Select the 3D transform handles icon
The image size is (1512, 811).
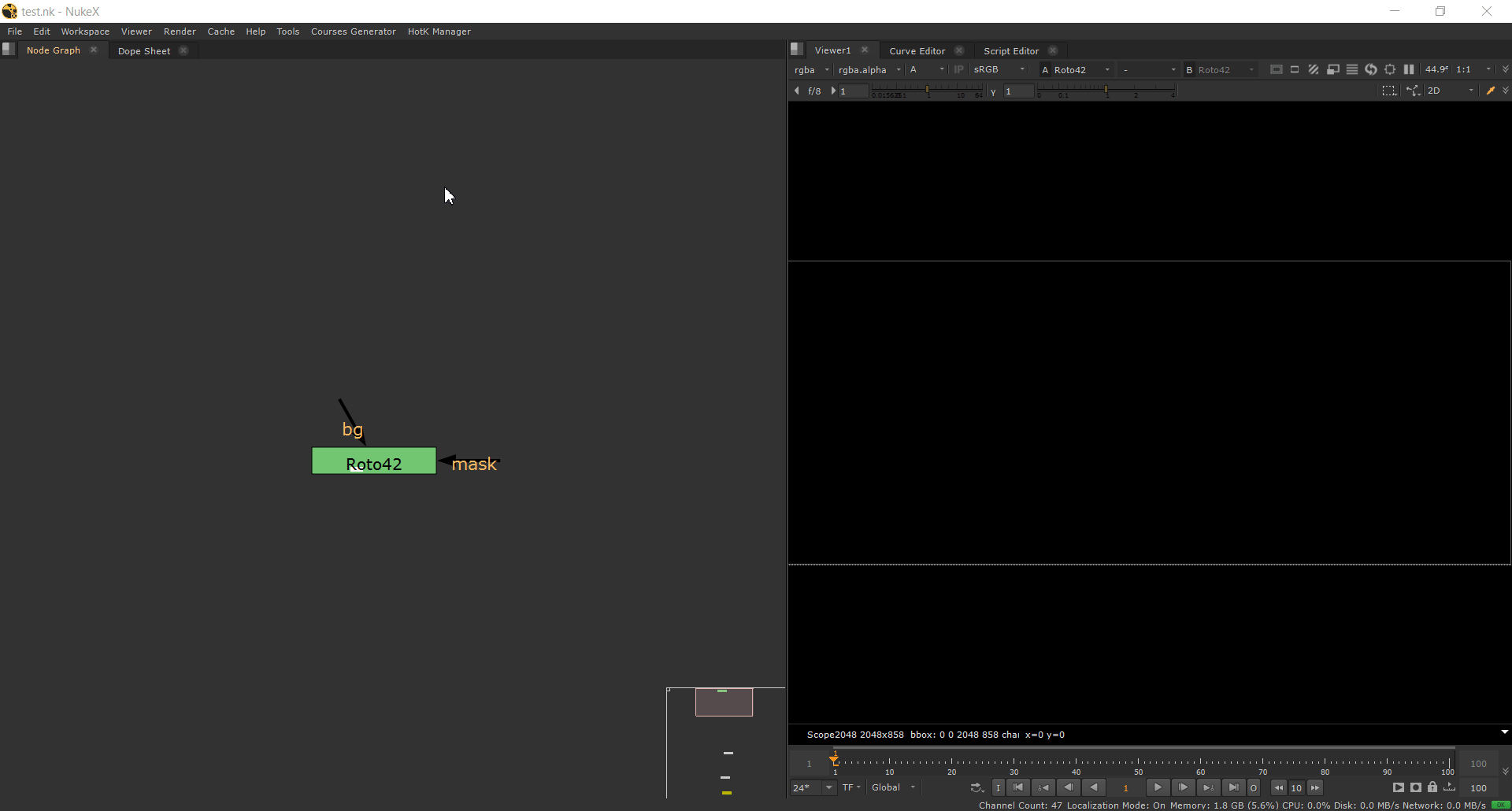1414,91
